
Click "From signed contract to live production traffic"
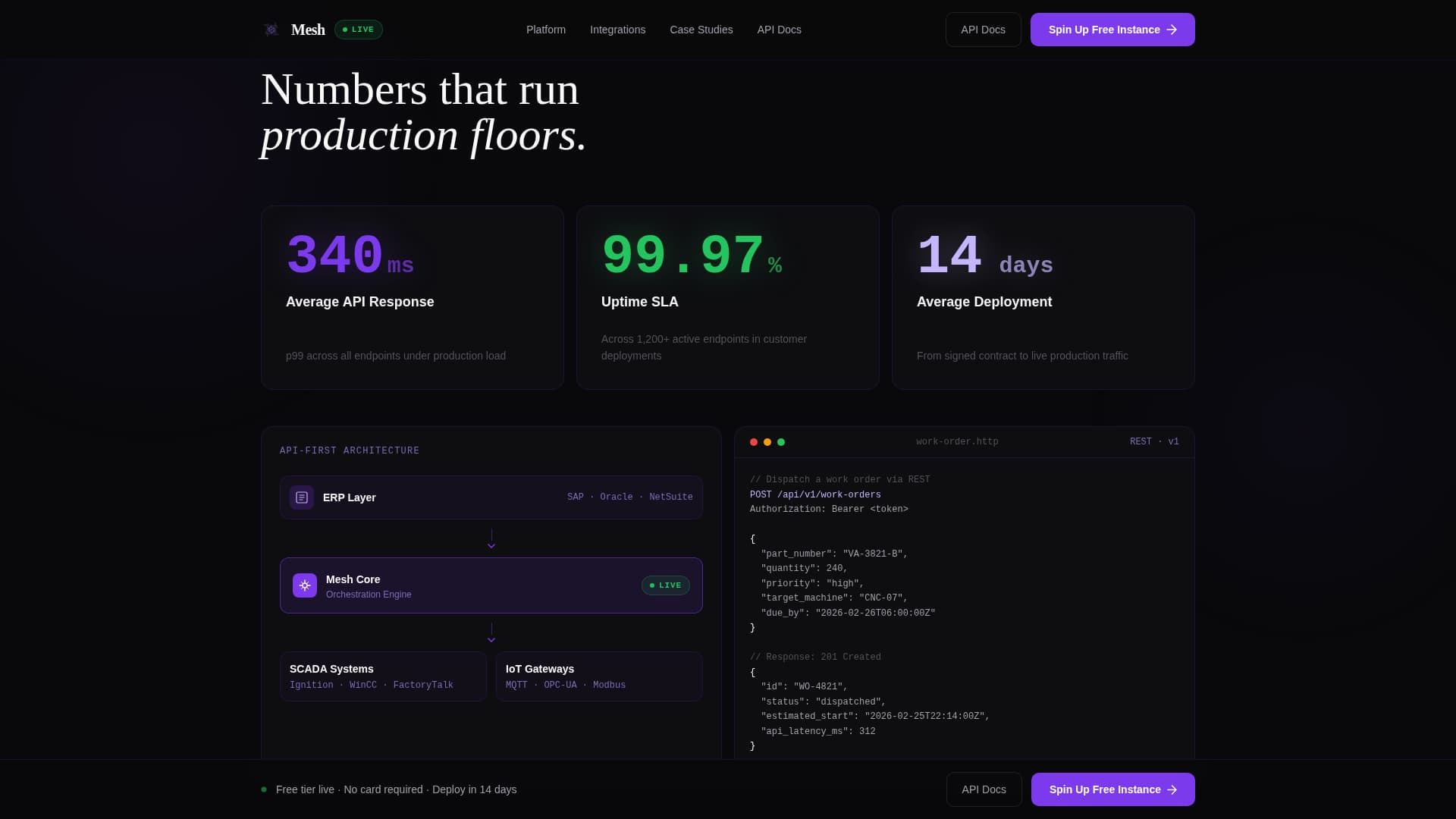coord(1022,356)
